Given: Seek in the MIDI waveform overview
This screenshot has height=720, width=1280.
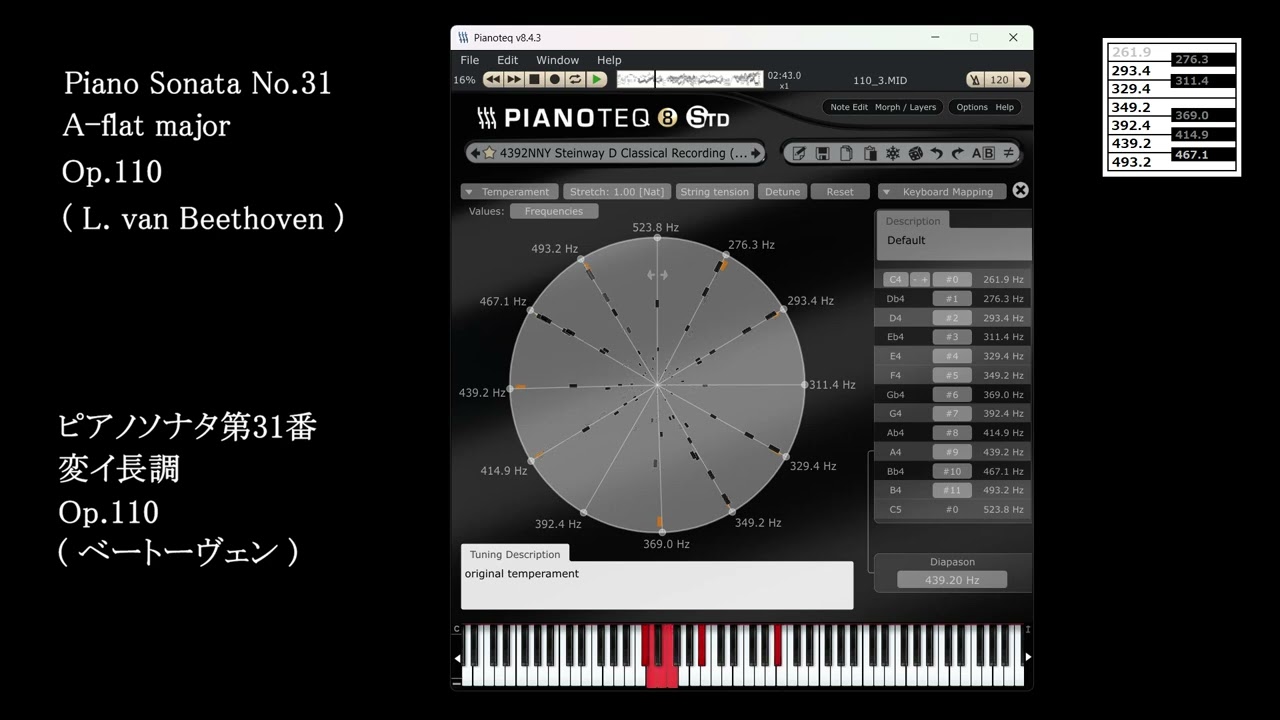Looking at the screenshot, I should 690,79.
